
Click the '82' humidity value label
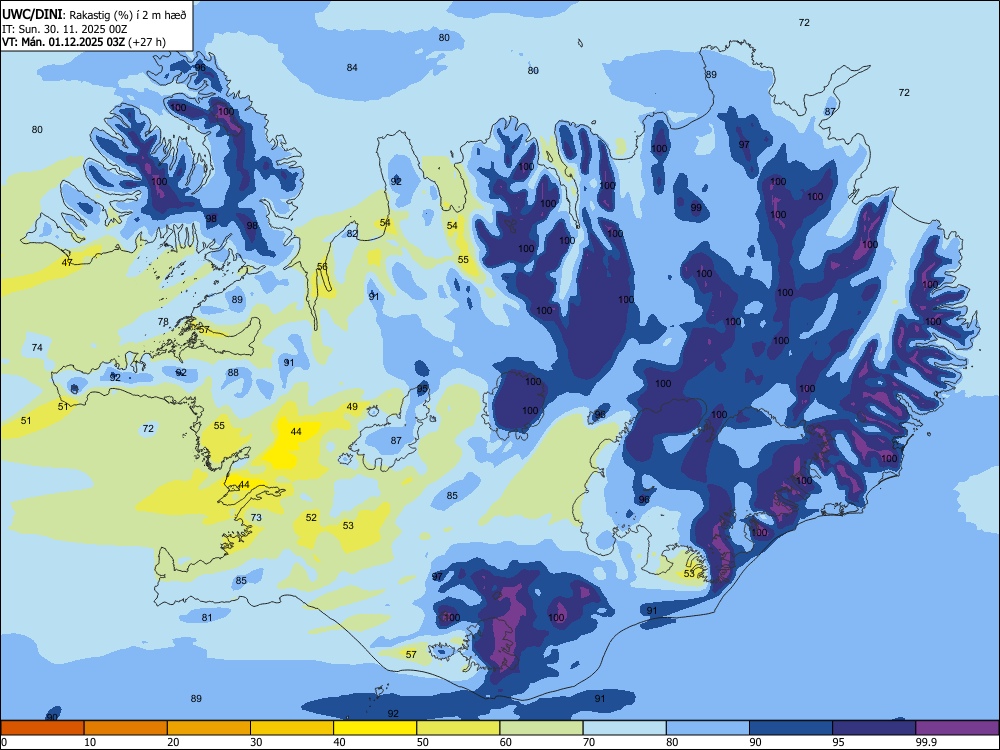[x=352, y=233]
